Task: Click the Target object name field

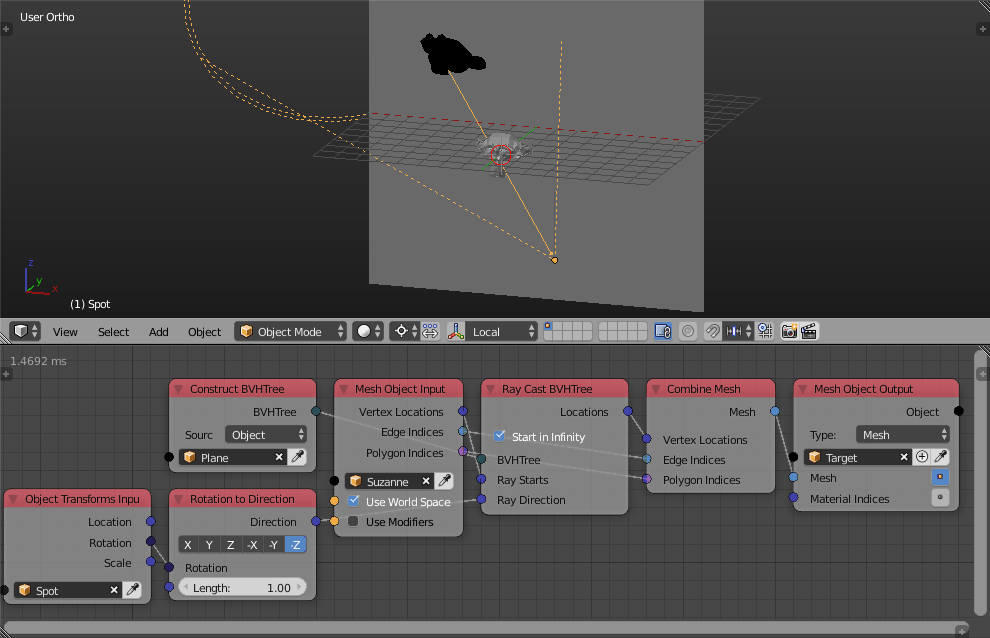Action: coord(859,457)
